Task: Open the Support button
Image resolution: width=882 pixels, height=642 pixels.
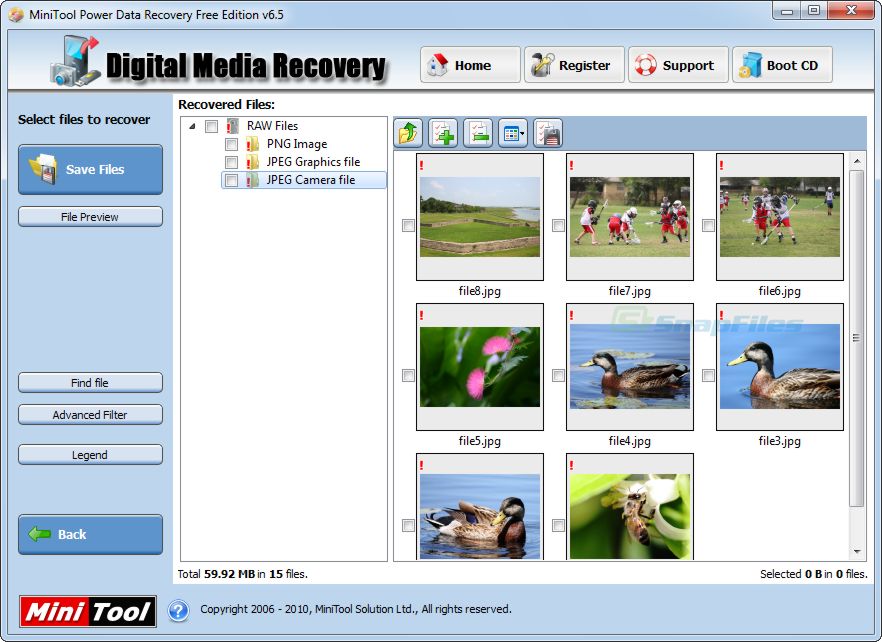Action: 678,65
